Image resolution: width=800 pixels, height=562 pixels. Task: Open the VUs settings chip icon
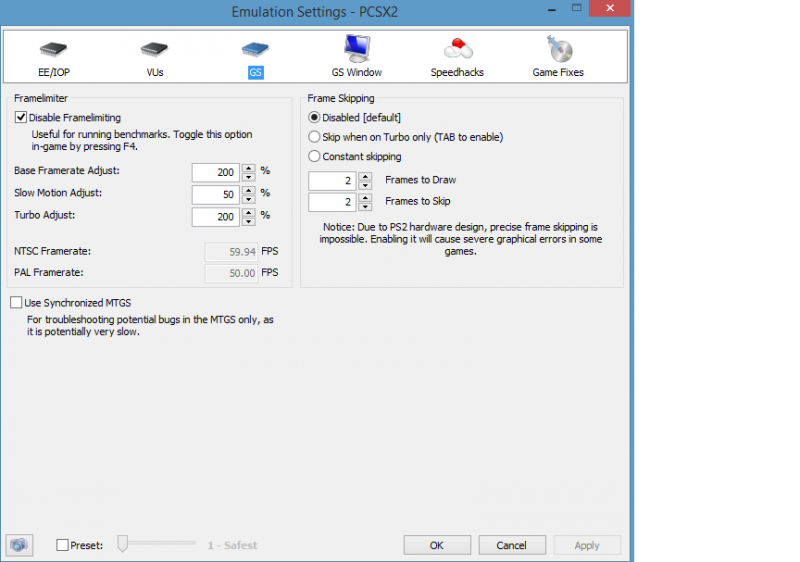[154, 49]
